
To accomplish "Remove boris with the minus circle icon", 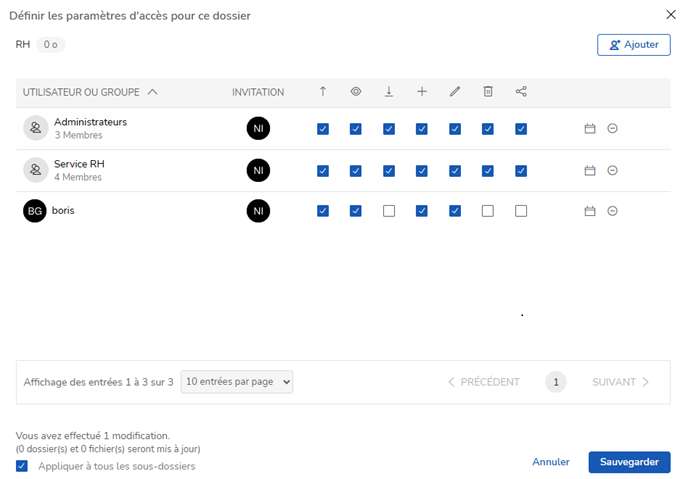I will pos(612,211).
